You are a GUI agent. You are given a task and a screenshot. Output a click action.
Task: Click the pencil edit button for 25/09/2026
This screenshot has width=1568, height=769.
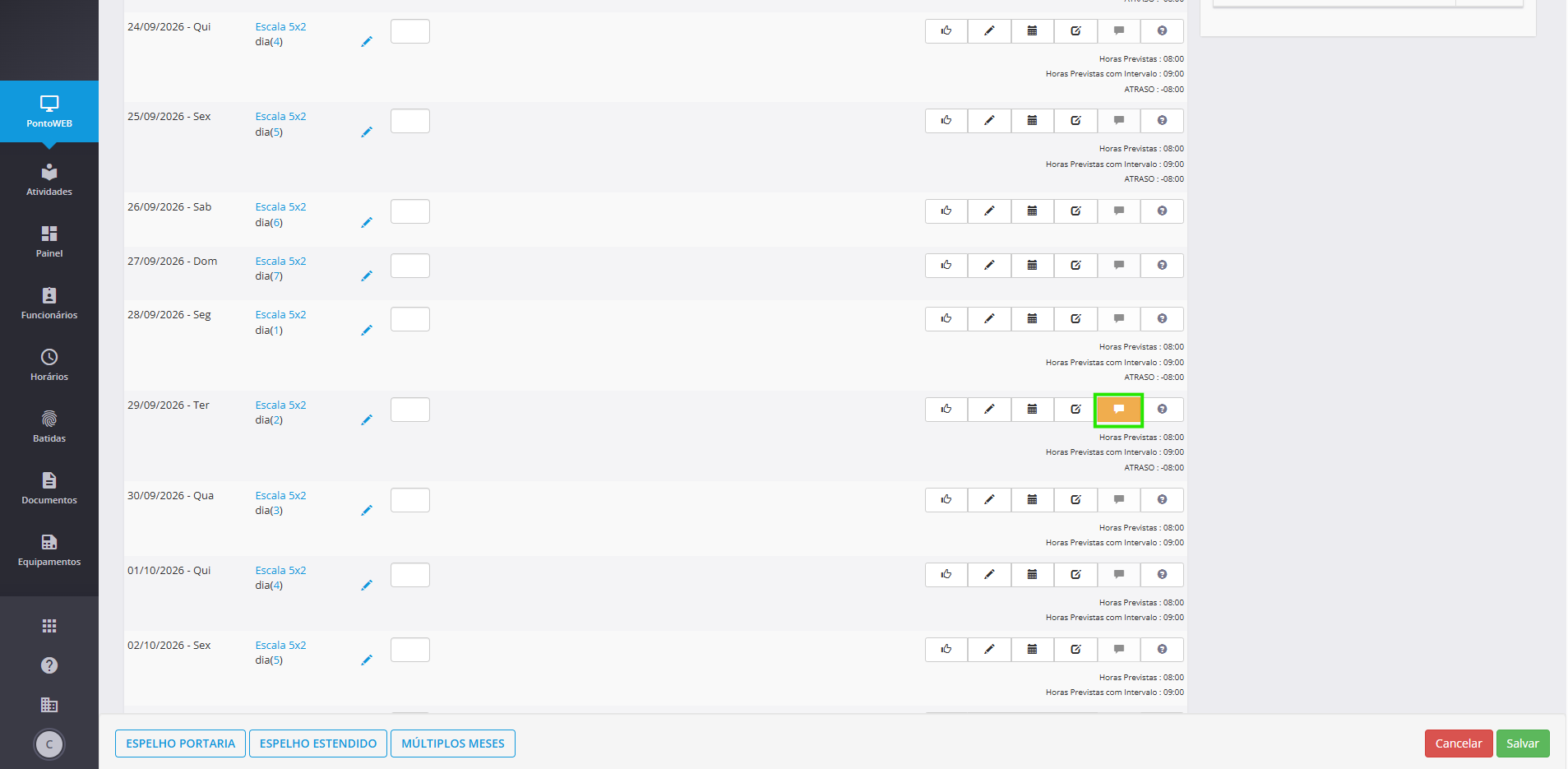[990, 121]
